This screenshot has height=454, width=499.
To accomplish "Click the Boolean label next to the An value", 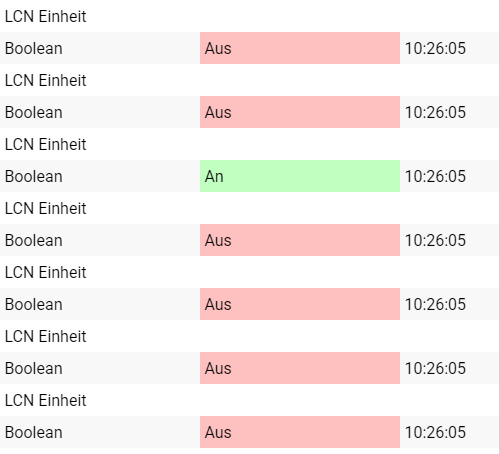I will click(x=34, y=176).
